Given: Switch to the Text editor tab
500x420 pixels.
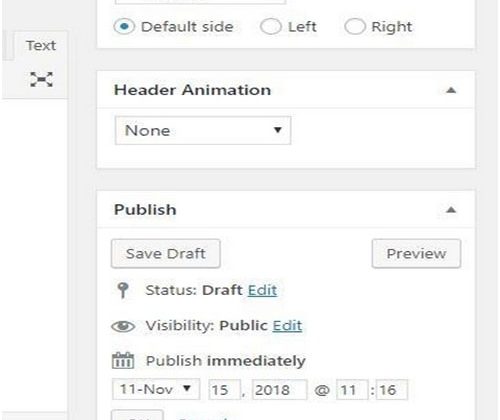Looking at the screenshot, I should tap(41, 46).
